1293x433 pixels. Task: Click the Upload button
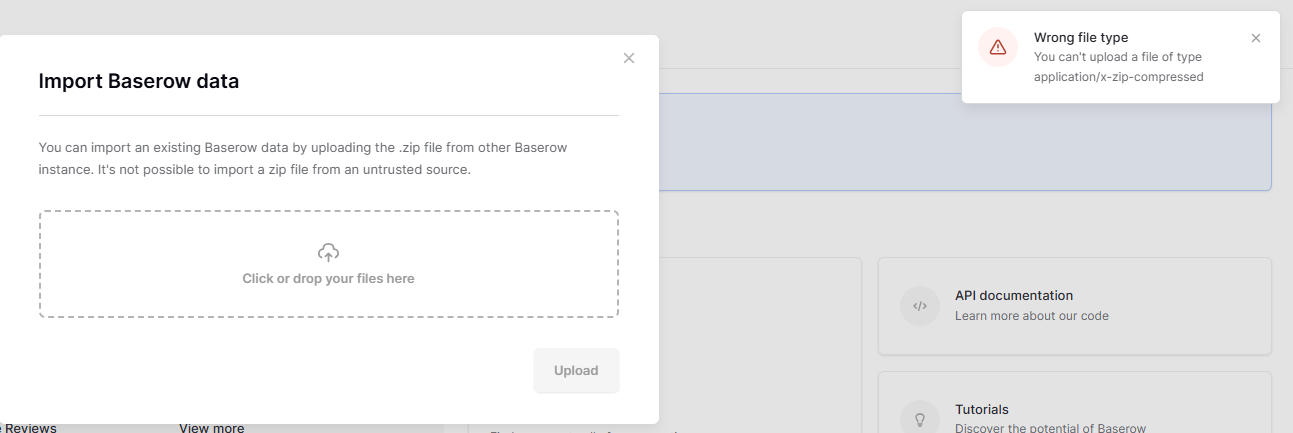tap(576, 370)
